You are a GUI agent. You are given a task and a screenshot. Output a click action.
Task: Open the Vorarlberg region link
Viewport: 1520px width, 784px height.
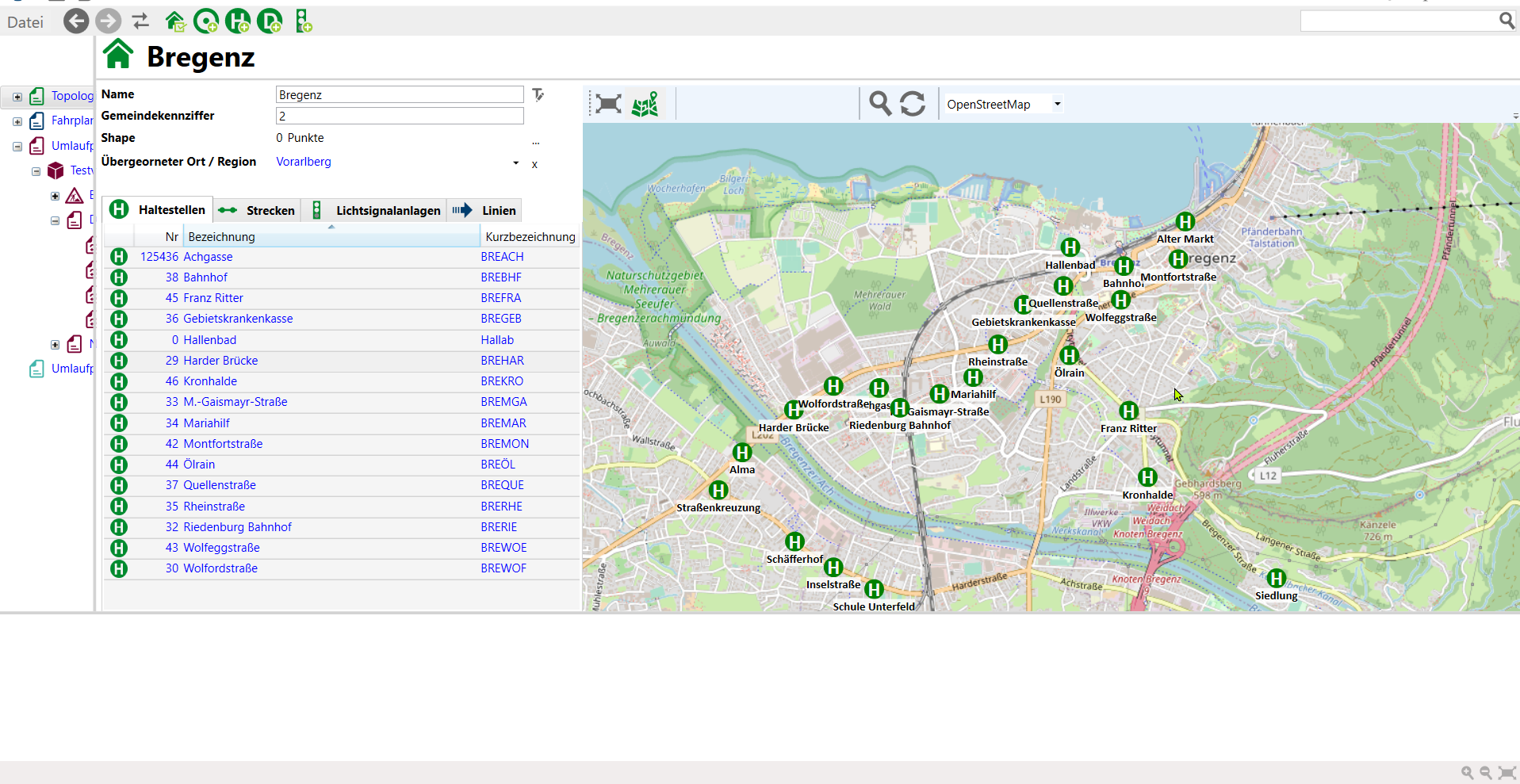point(304,162)
